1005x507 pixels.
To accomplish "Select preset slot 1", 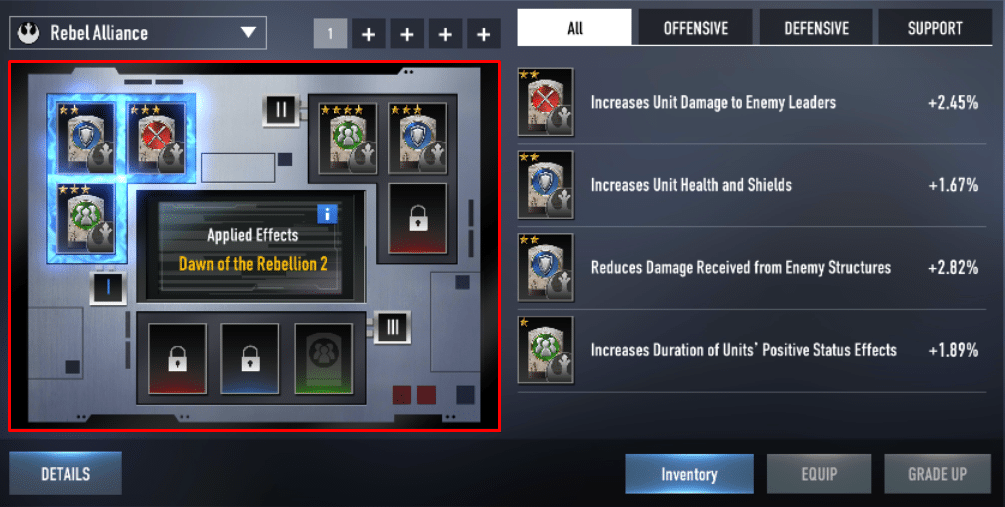I will [330, 33].
